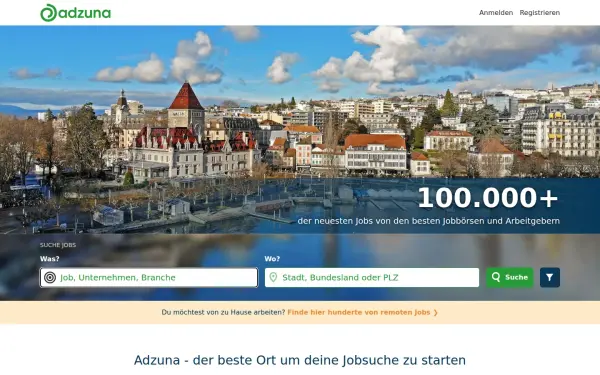Focus the Wo? location input field
Viewport: 600px width, 375px height.
pos(372,277)
